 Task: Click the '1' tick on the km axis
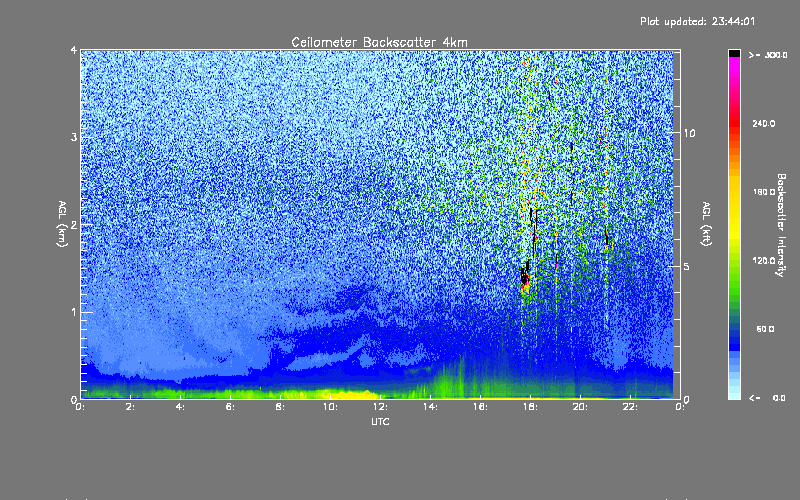click(74, 312)
